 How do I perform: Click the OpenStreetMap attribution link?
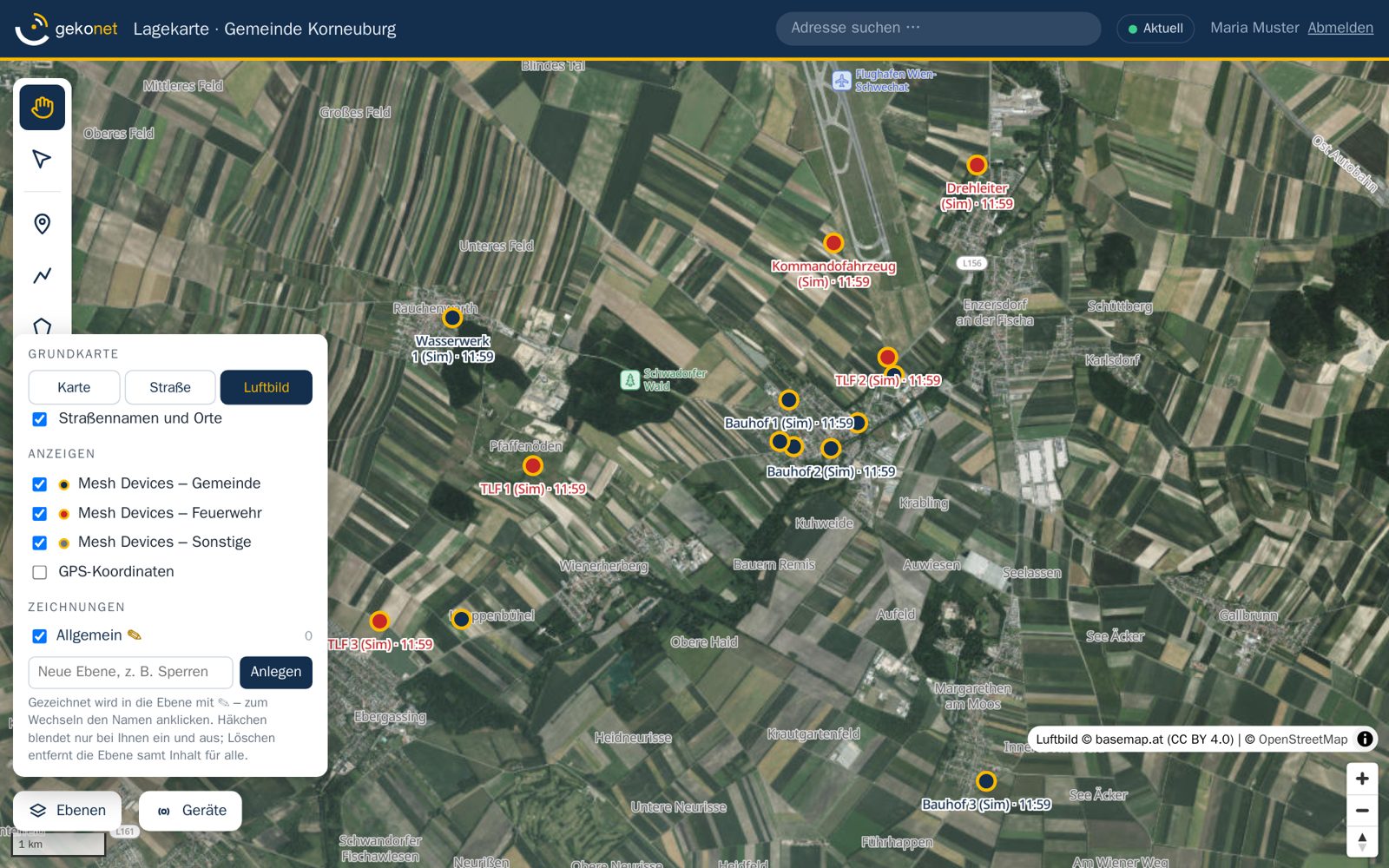coord(1303,740)
